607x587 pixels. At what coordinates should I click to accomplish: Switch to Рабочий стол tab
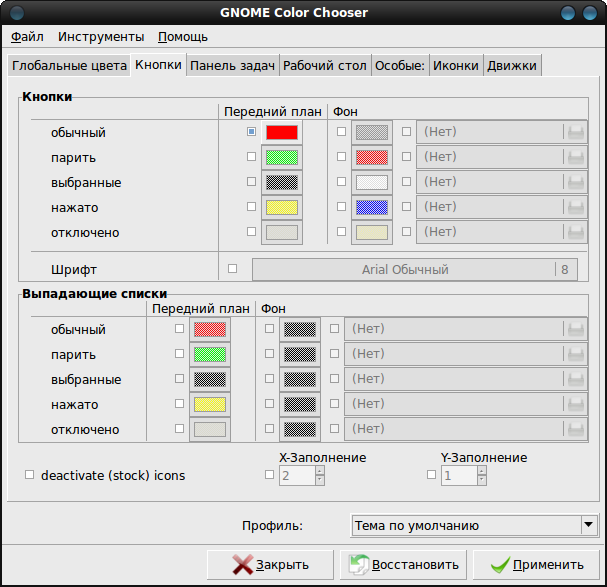tap(325, 65)
